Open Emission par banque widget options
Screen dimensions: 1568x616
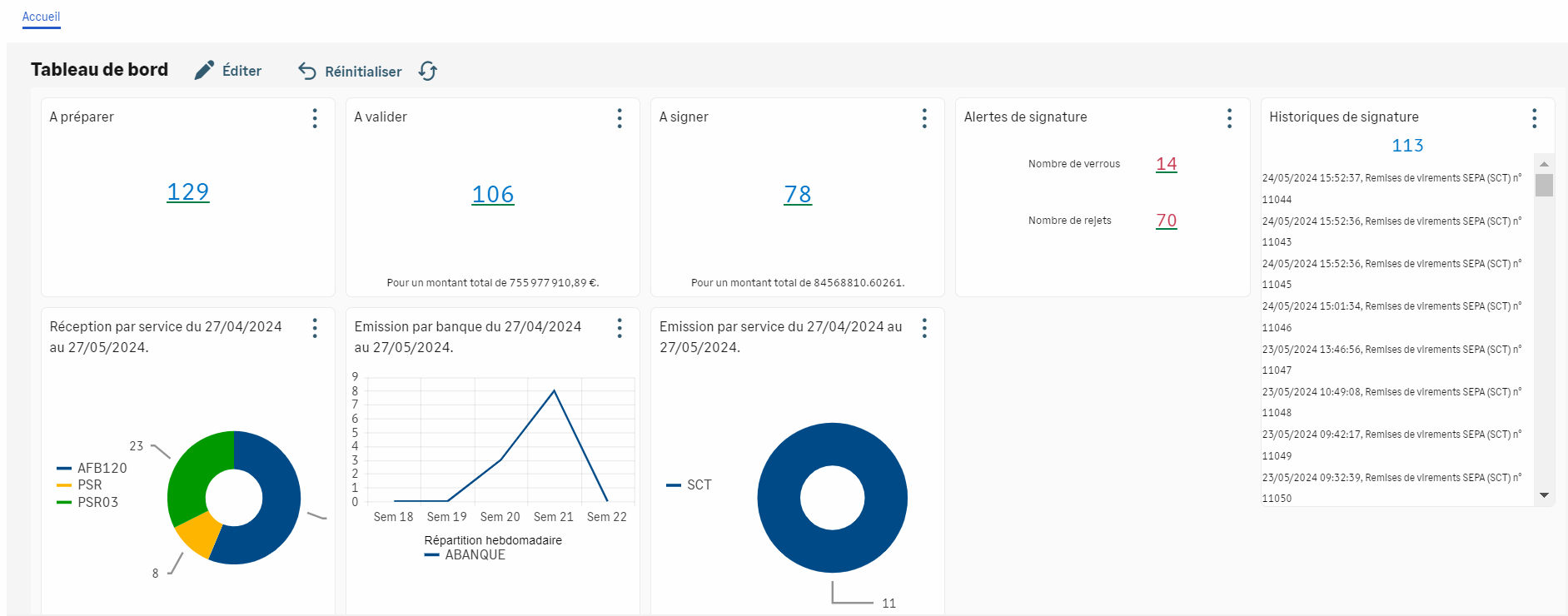(x=620, y=328)
